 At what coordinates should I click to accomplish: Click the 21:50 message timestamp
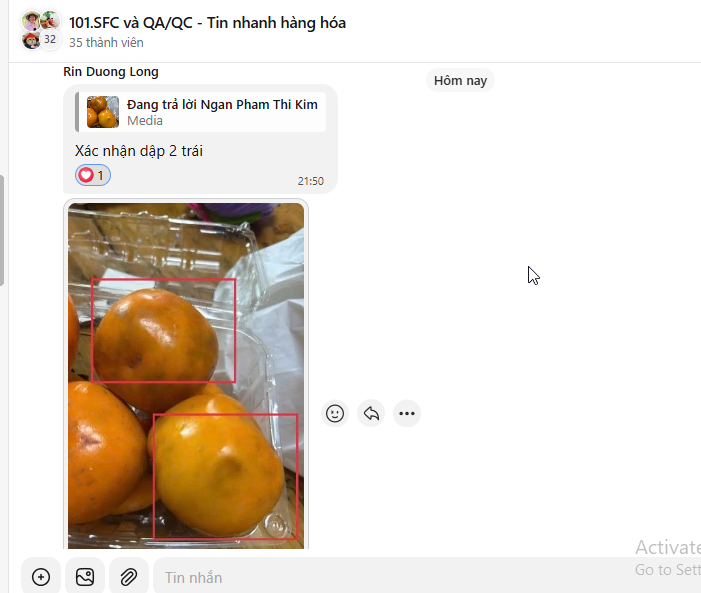pyautogui.click(x=311, y=181)
